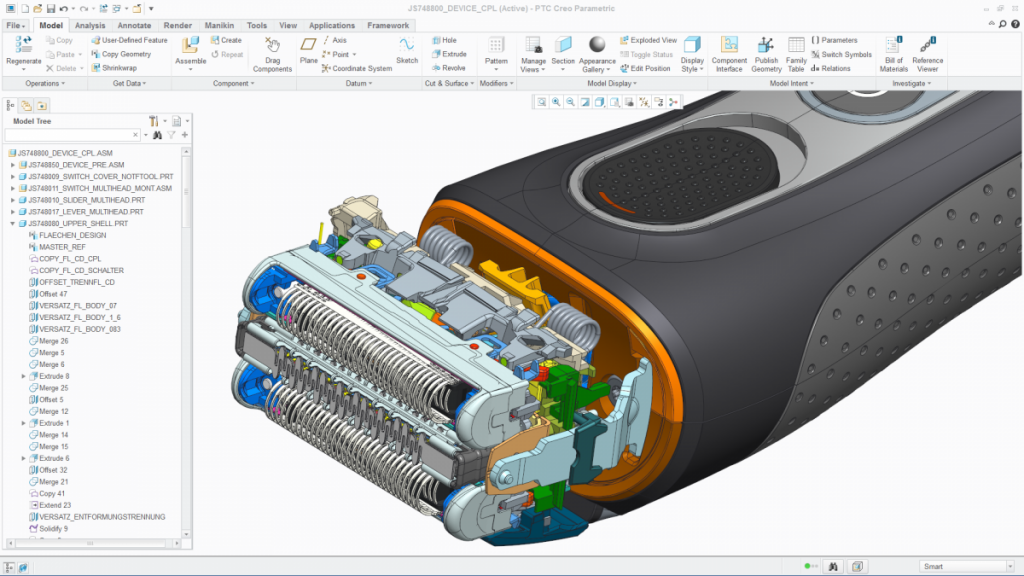Select the Hole tool
This screenshot has height=576, width=1024.
pyautogui.click(x=445, y=40)
